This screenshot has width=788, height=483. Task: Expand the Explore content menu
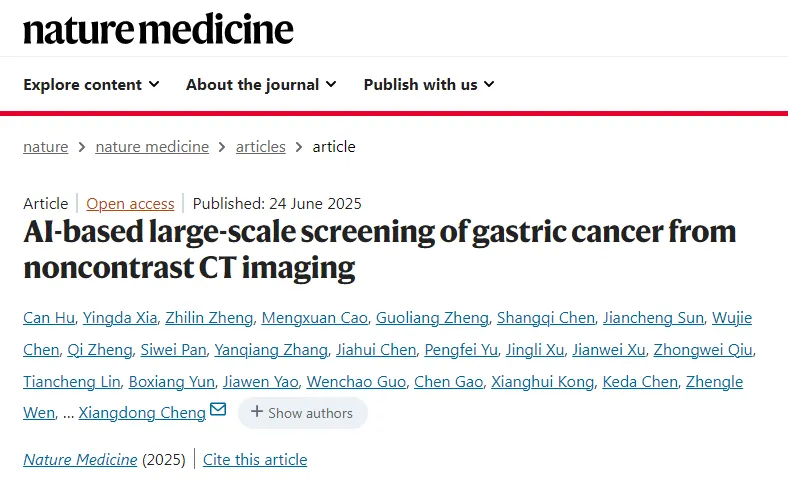(x=91, y=85)
